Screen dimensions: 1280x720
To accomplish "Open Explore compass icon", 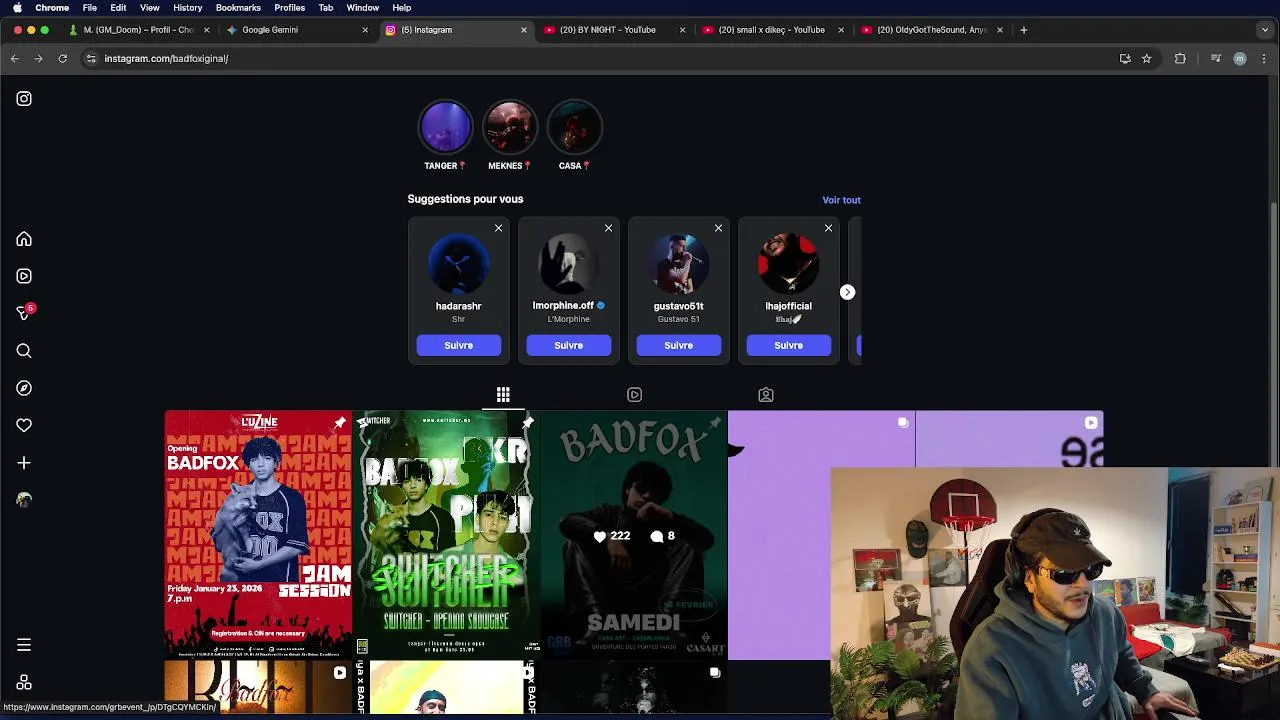I will (24, 388).
